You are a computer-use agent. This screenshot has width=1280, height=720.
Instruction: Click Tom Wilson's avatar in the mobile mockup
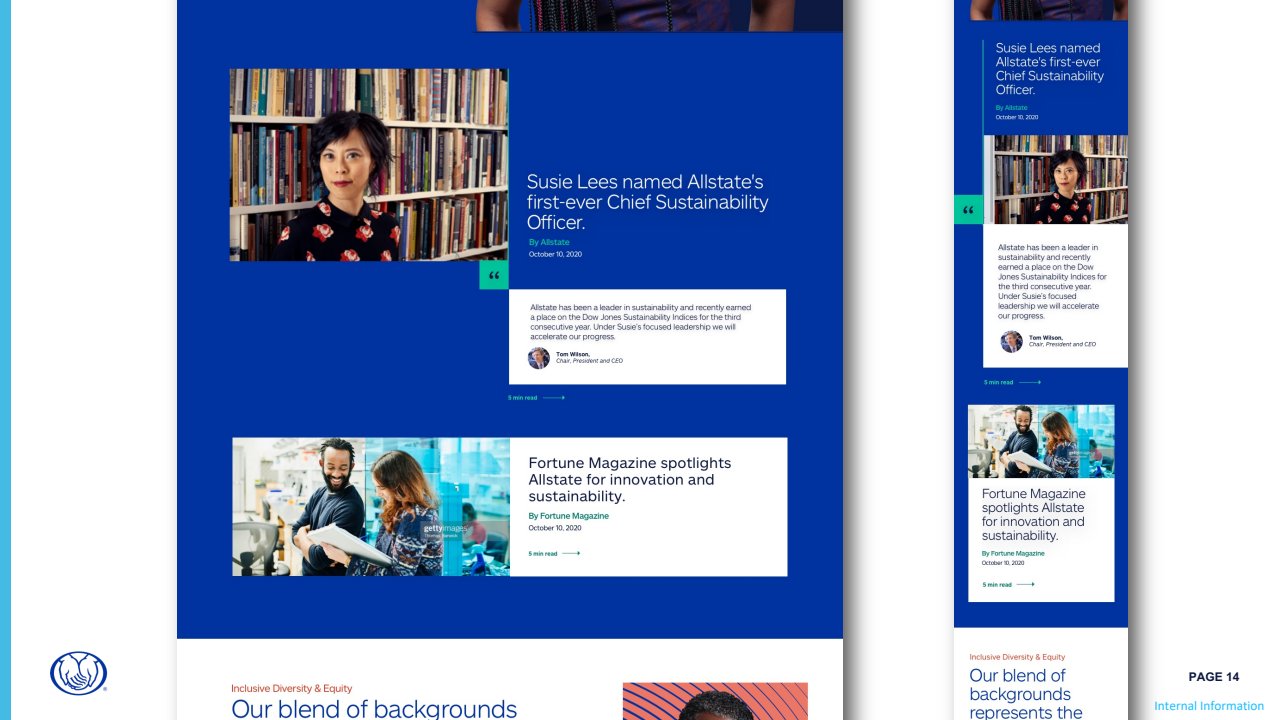[1011, 341]
